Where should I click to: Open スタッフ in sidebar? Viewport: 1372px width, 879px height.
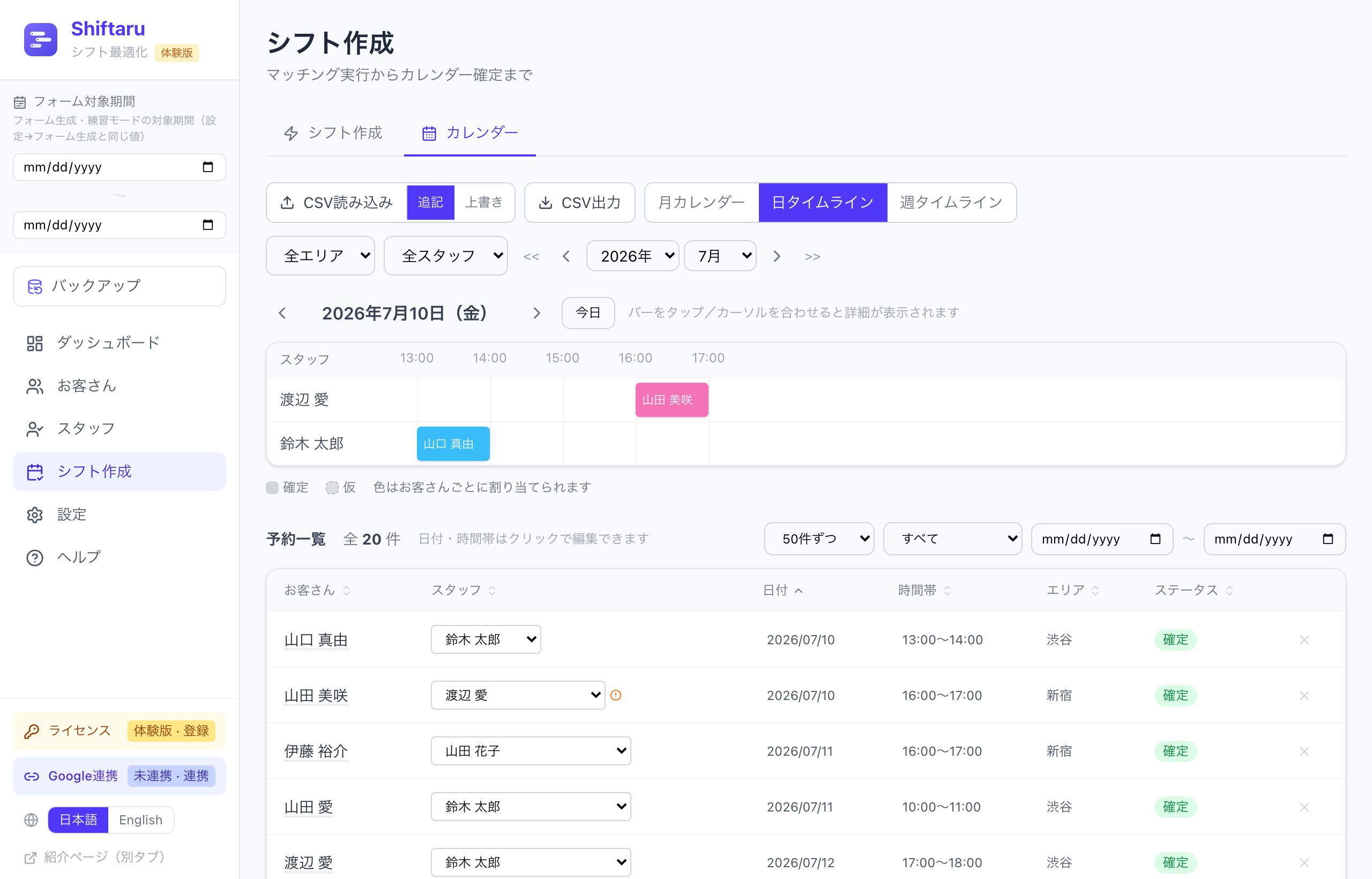click(120, 429)
